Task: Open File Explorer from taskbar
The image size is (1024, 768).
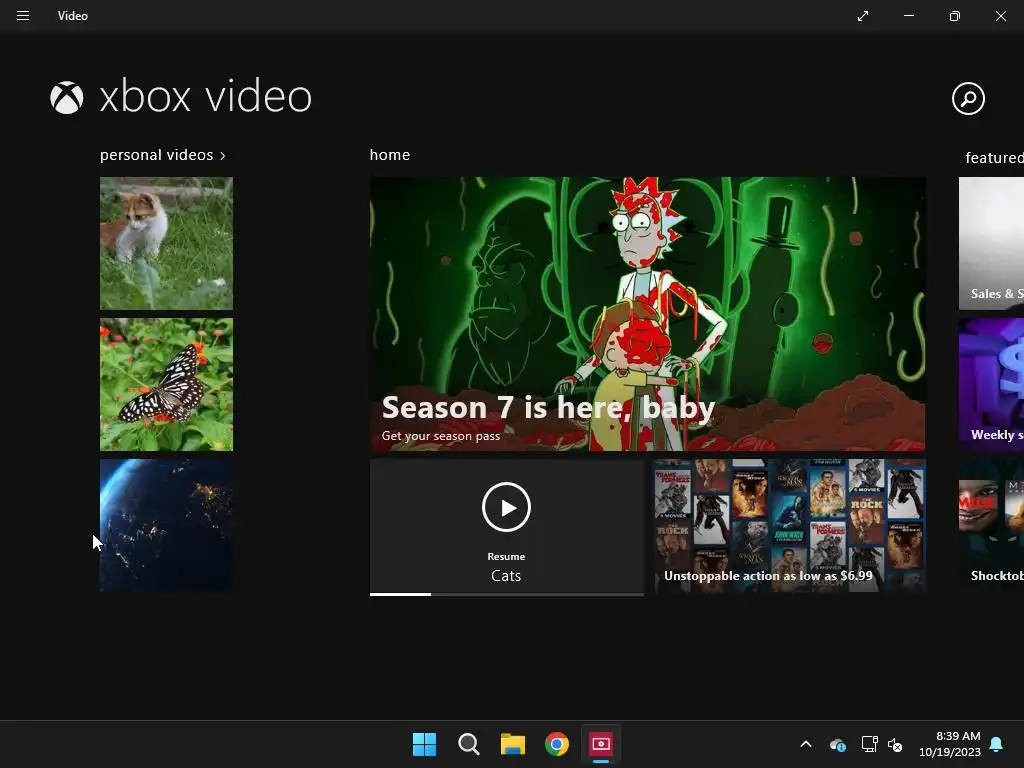Action: [513, 744]
